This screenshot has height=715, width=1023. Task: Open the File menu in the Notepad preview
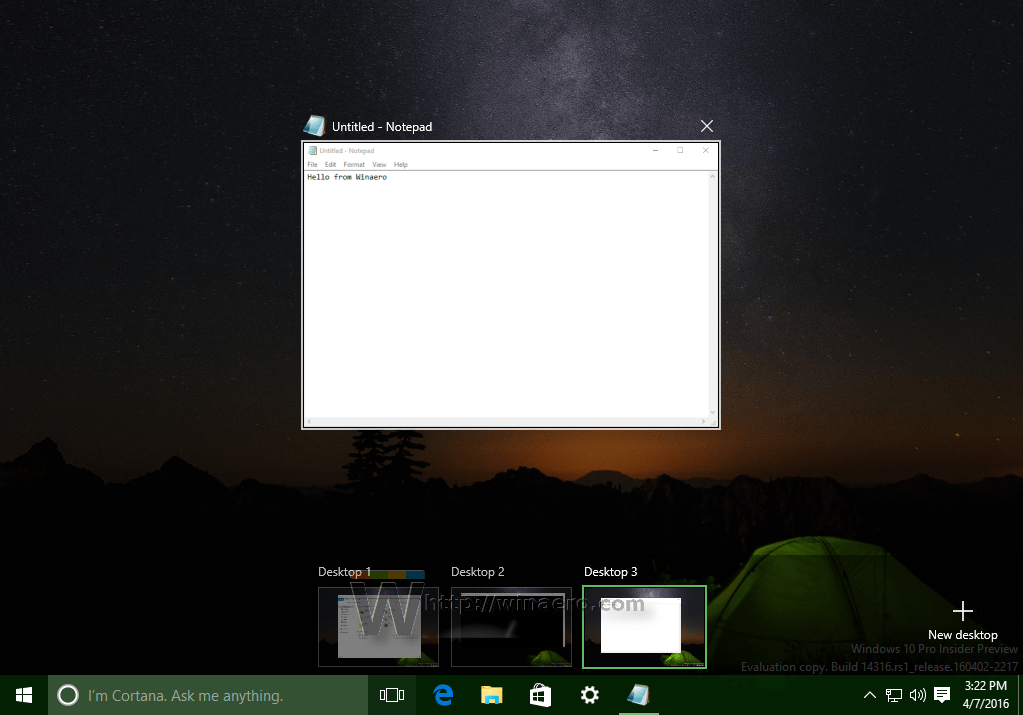point(312,164)
